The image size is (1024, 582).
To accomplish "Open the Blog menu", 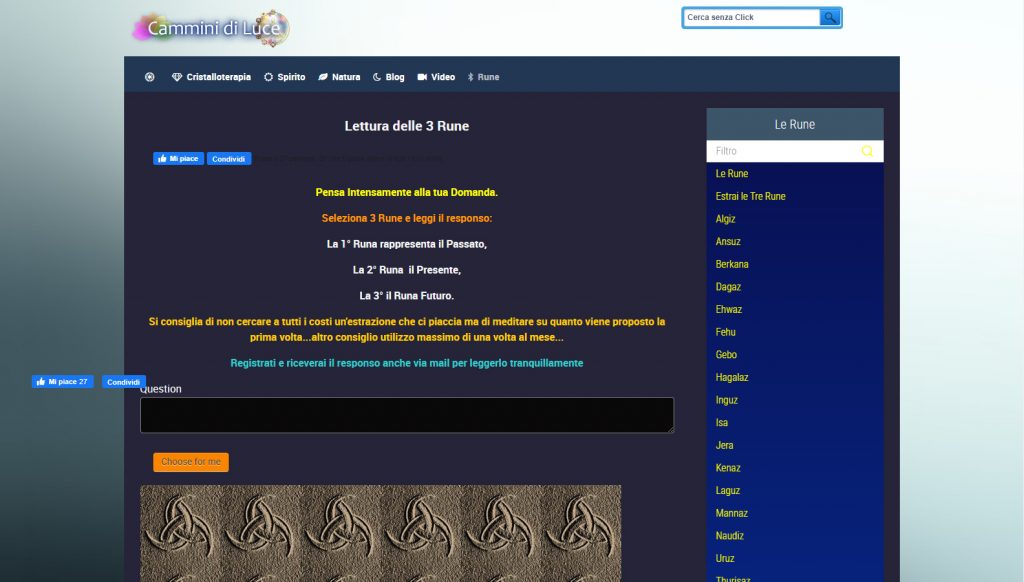I will click(389, 77).
